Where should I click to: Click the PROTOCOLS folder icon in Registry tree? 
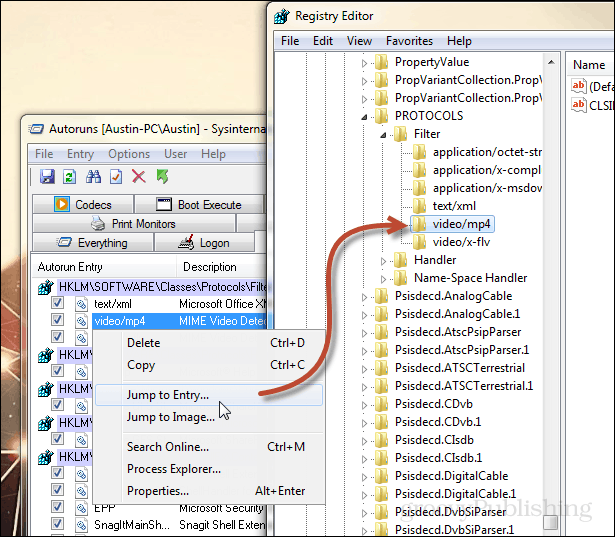[x=381, y=116]
